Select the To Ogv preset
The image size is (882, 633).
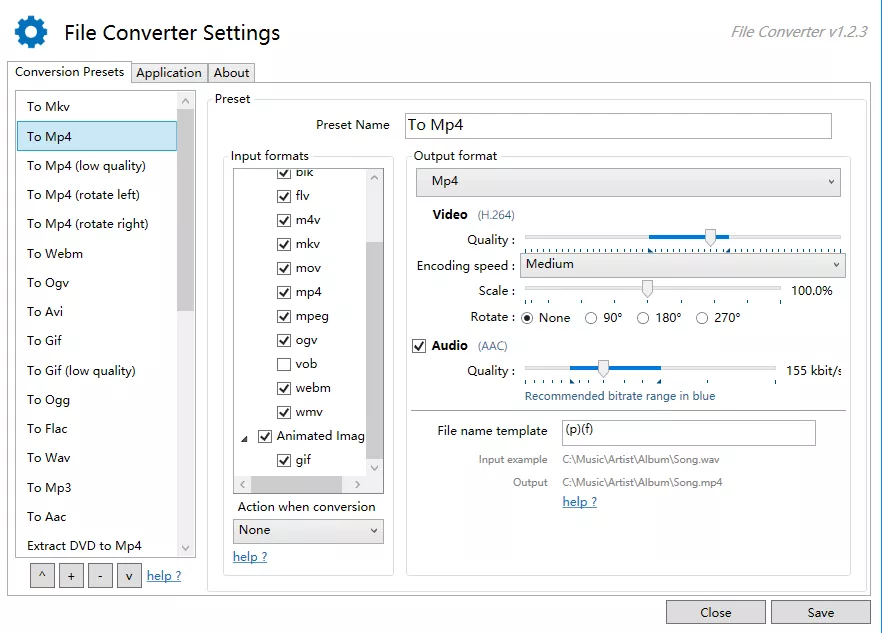point(97,282)
